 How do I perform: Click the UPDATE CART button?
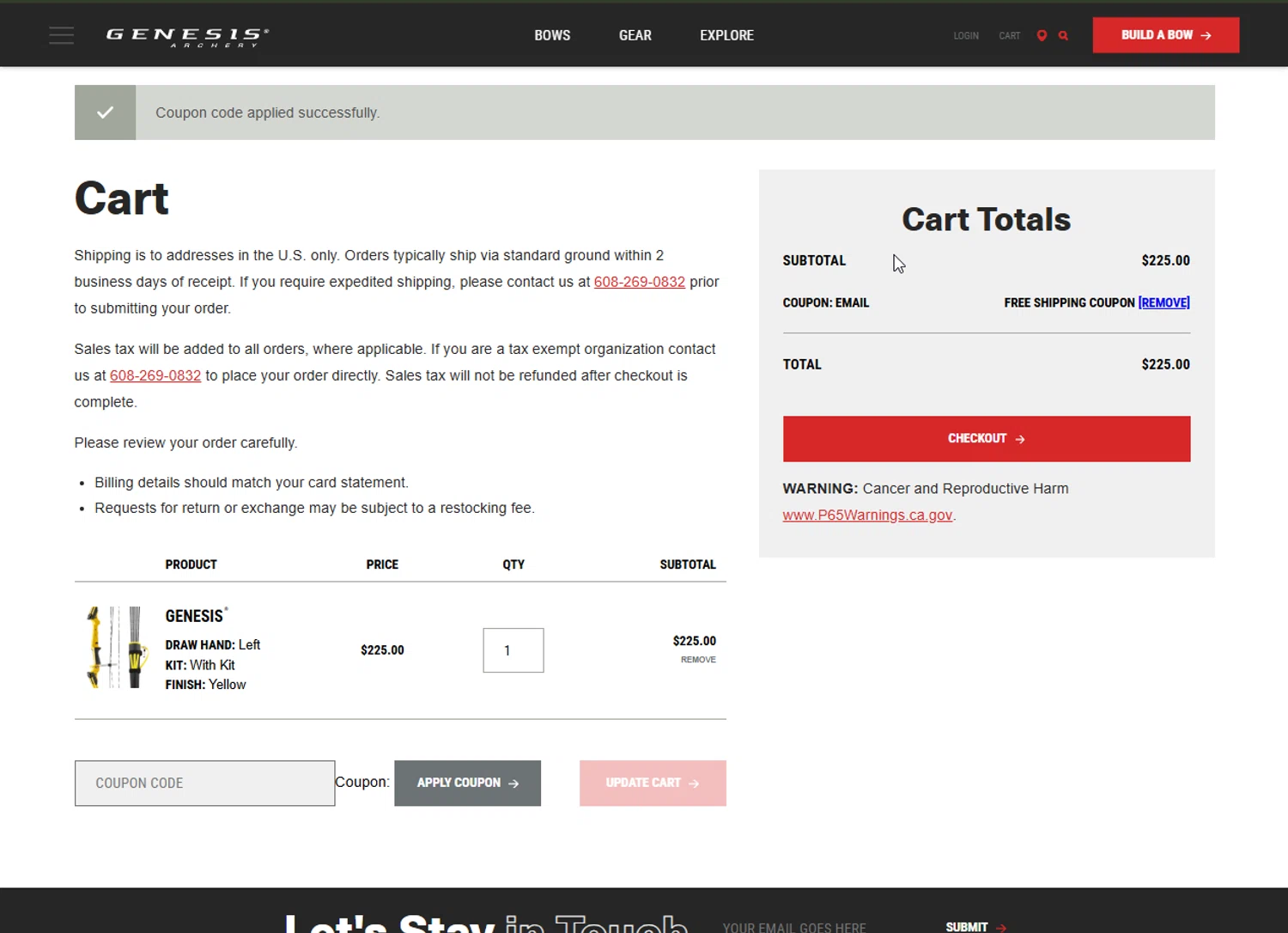click(653, 784)
